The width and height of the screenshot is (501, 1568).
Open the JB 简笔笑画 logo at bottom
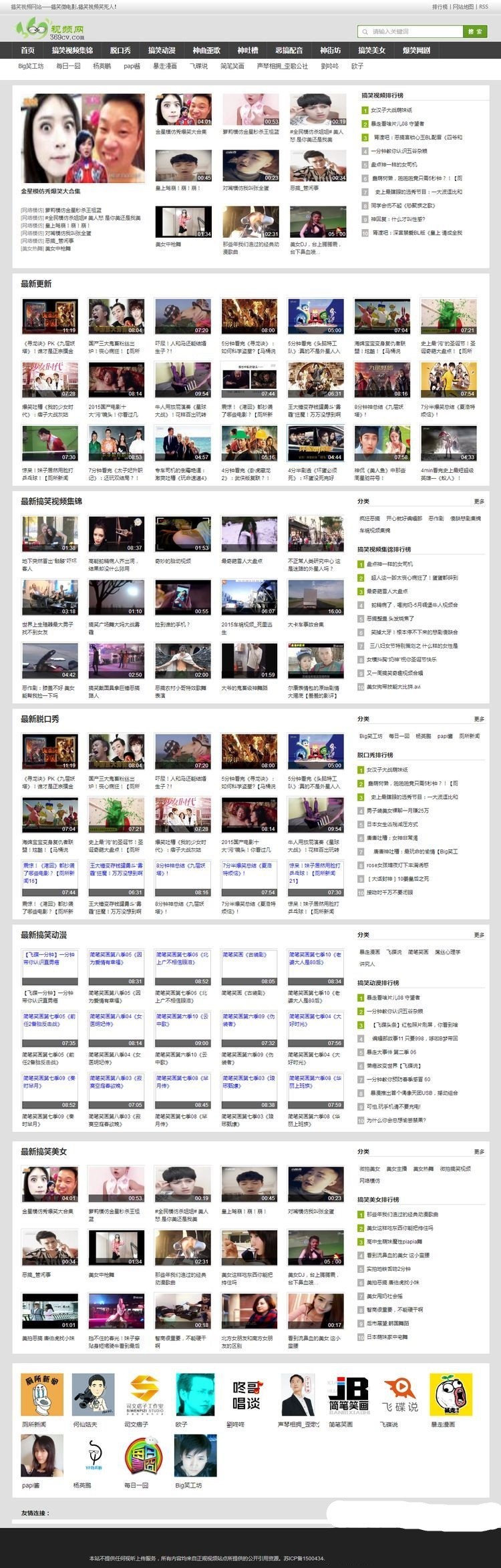click(x=349, y=1396)
